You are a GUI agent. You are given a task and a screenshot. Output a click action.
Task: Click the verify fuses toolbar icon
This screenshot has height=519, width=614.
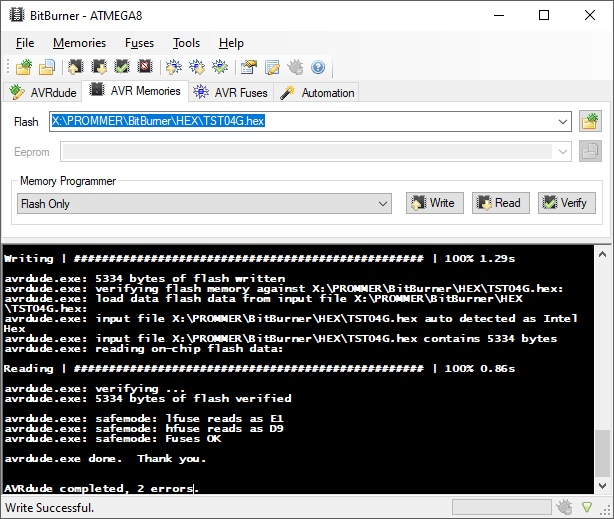220,67
